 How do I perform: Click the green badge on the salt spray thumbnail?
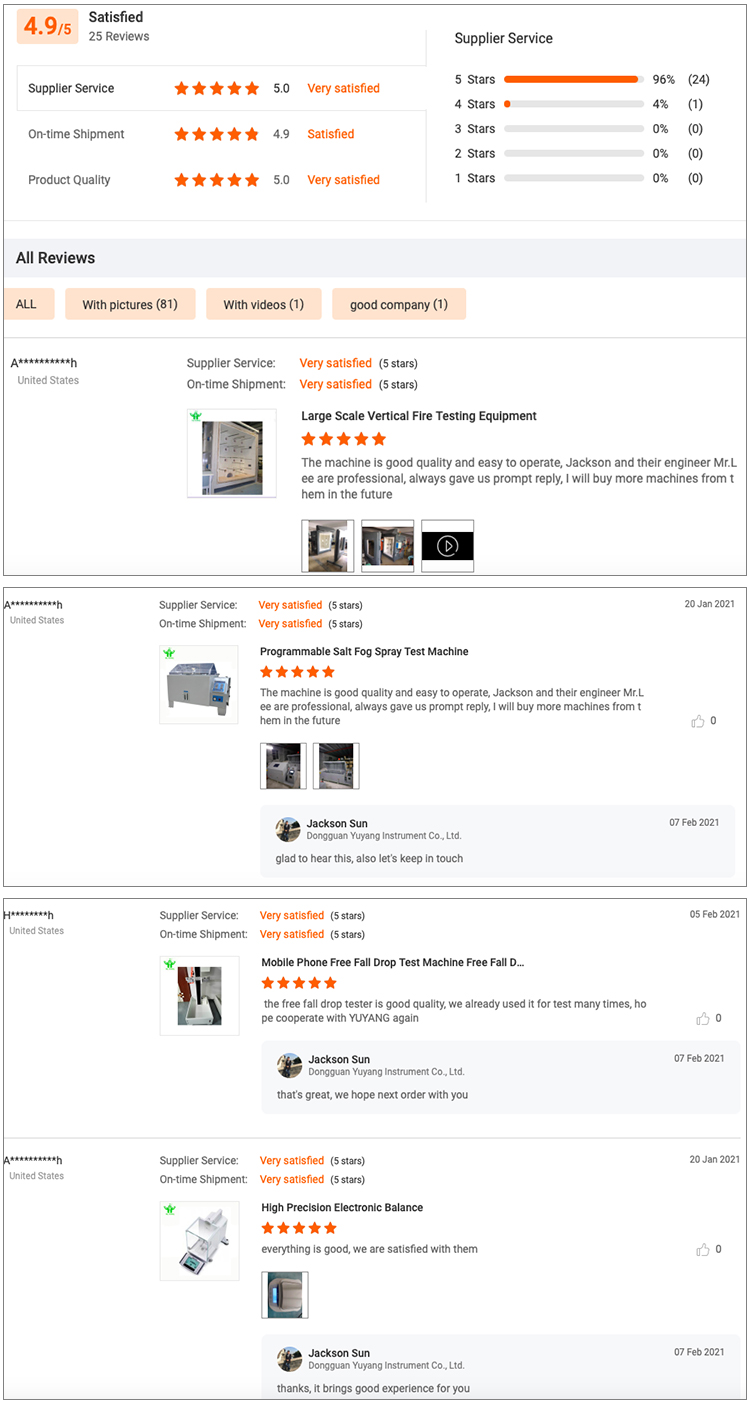point(167,655)
